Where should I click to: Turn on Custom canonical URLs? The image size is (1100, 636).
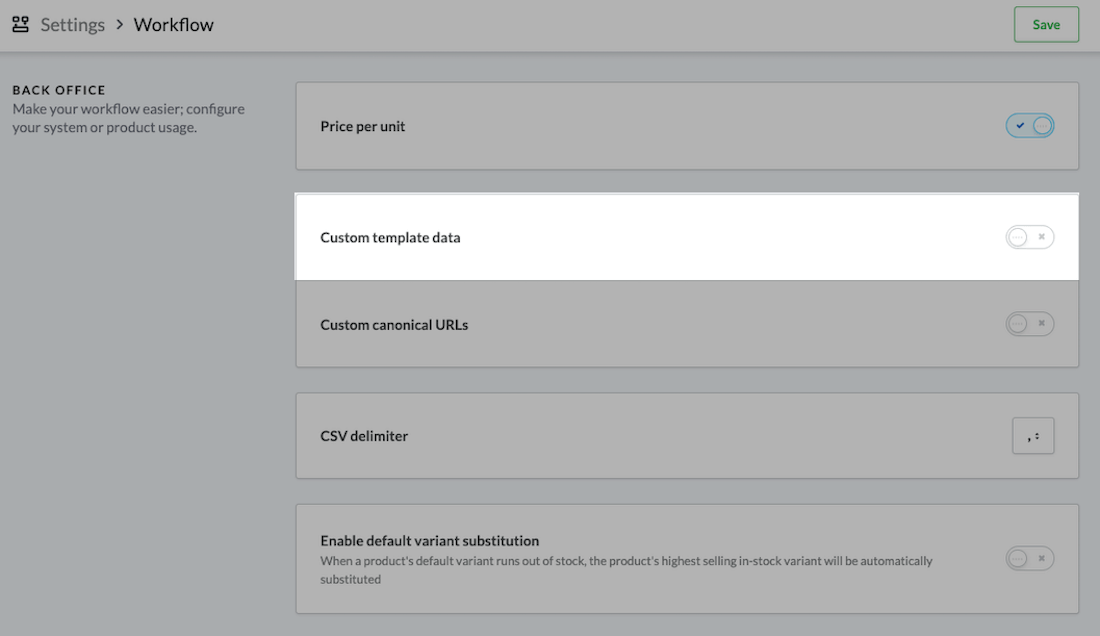[x=1029, y=323]
